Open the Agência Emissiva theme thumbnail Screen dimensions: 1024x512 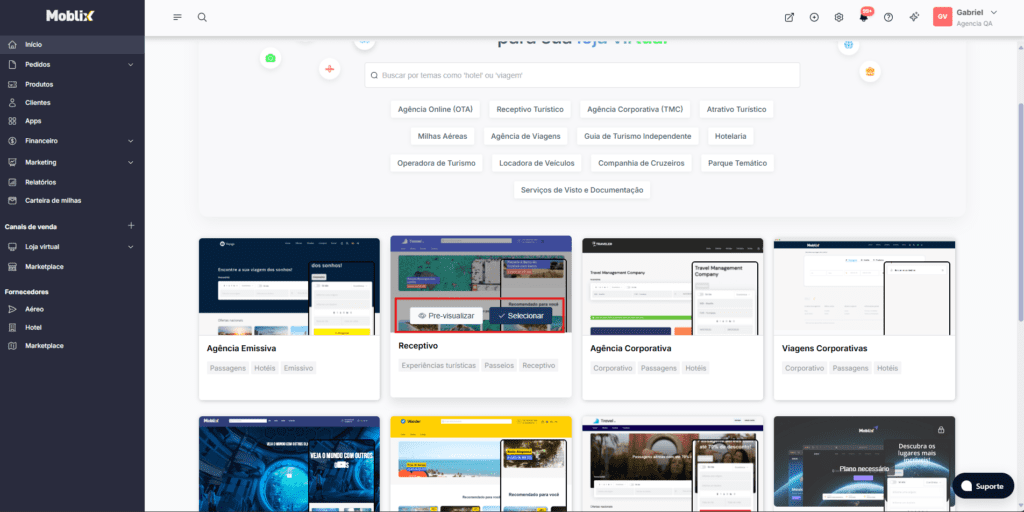point(289,285)
